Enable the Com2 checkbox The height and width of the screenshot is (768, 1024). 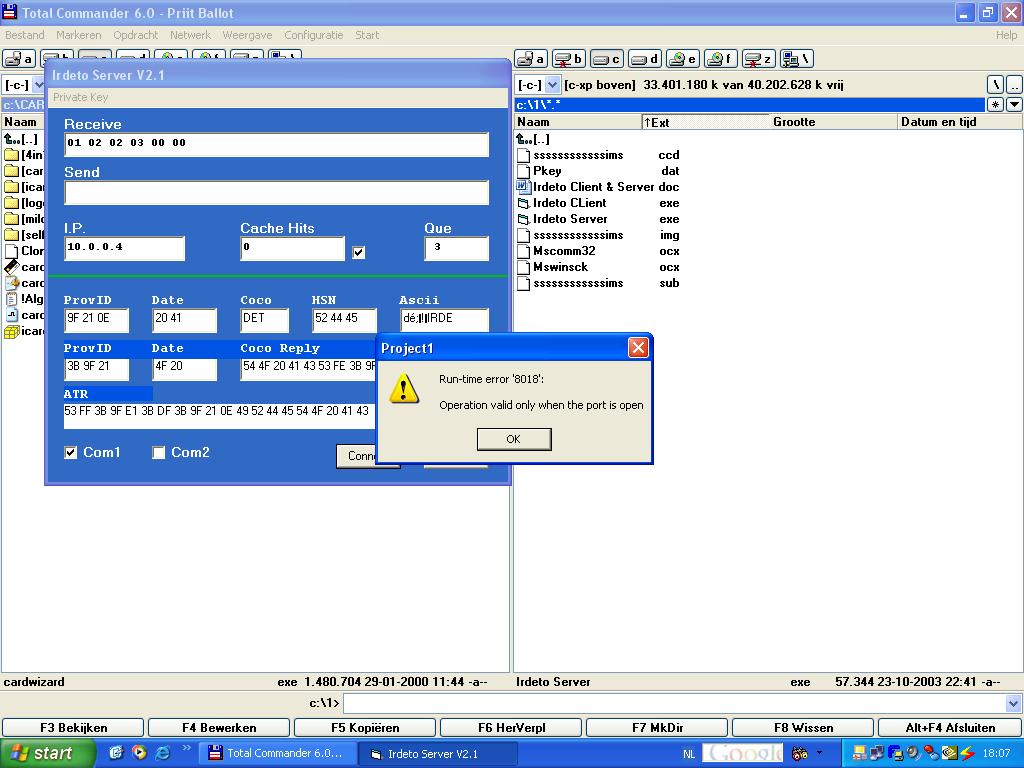(x=159, y=453)
